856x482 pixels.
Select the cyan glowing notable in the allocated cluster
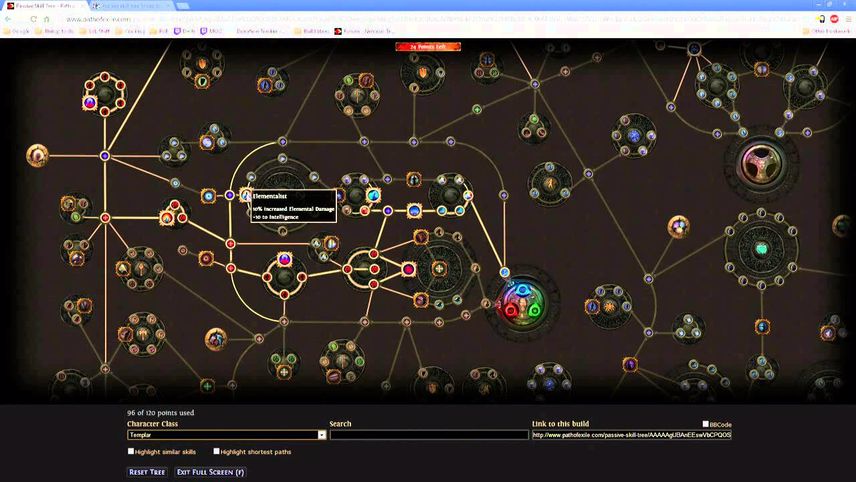click(x=373, y=195)
